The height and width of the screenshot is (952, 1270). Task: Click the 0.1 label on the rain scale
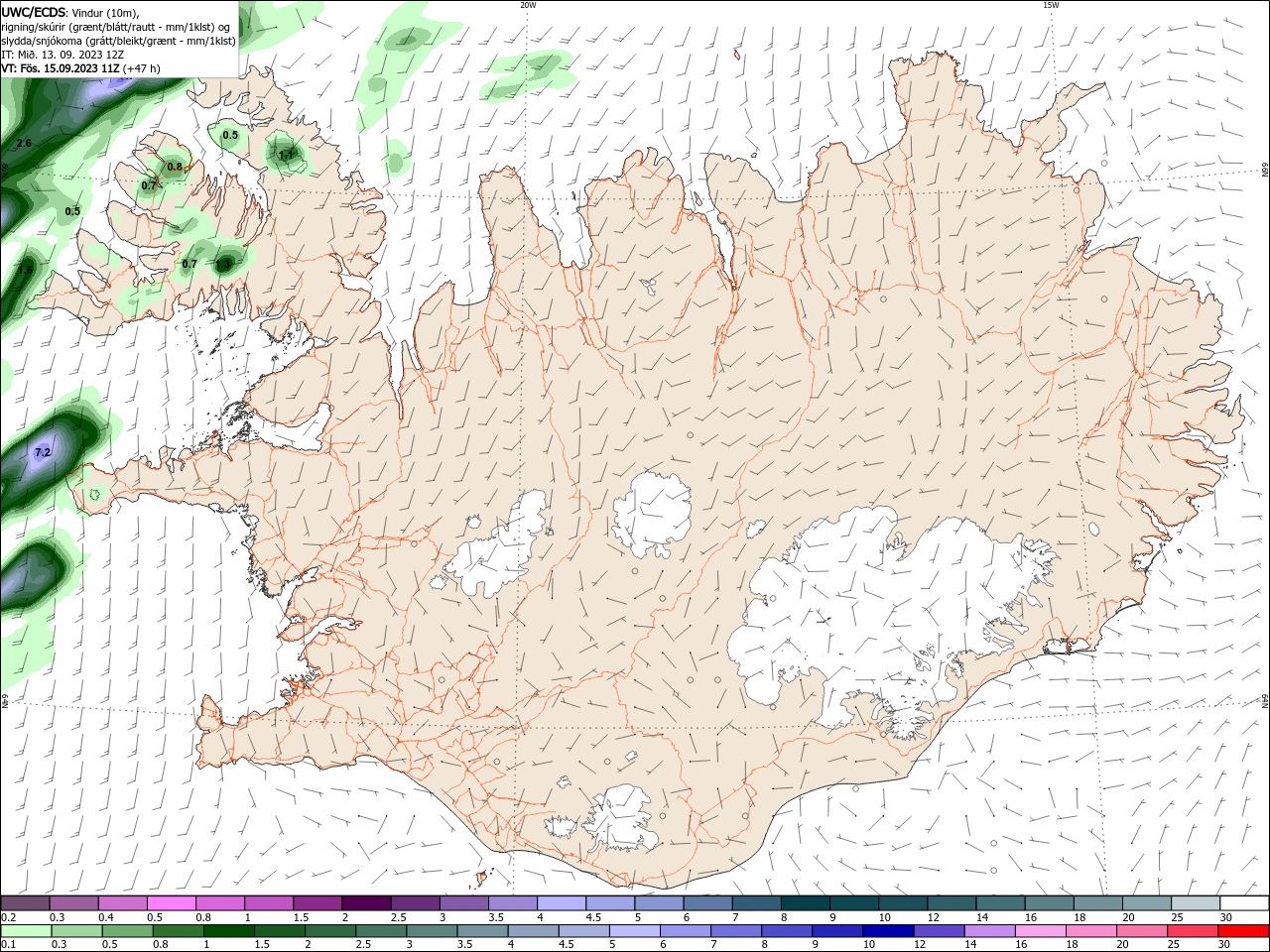click(x=8, y=945)
